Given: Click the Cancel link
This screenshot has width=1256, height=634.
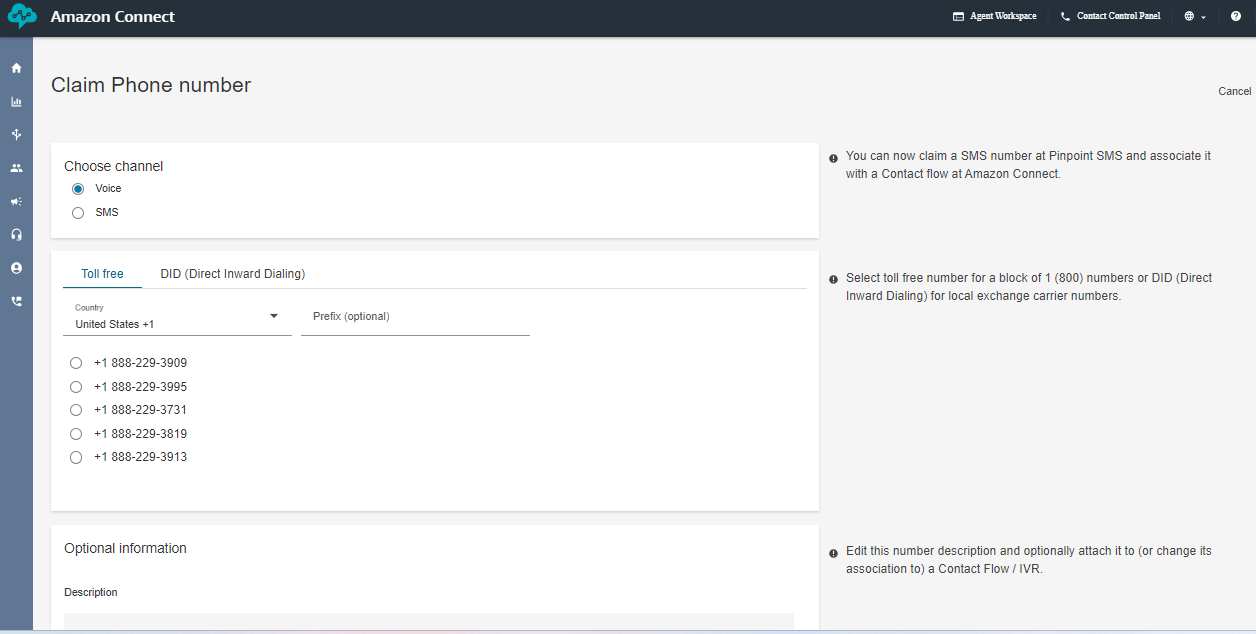Looking at the screenshot, I should coord(1234,91).
